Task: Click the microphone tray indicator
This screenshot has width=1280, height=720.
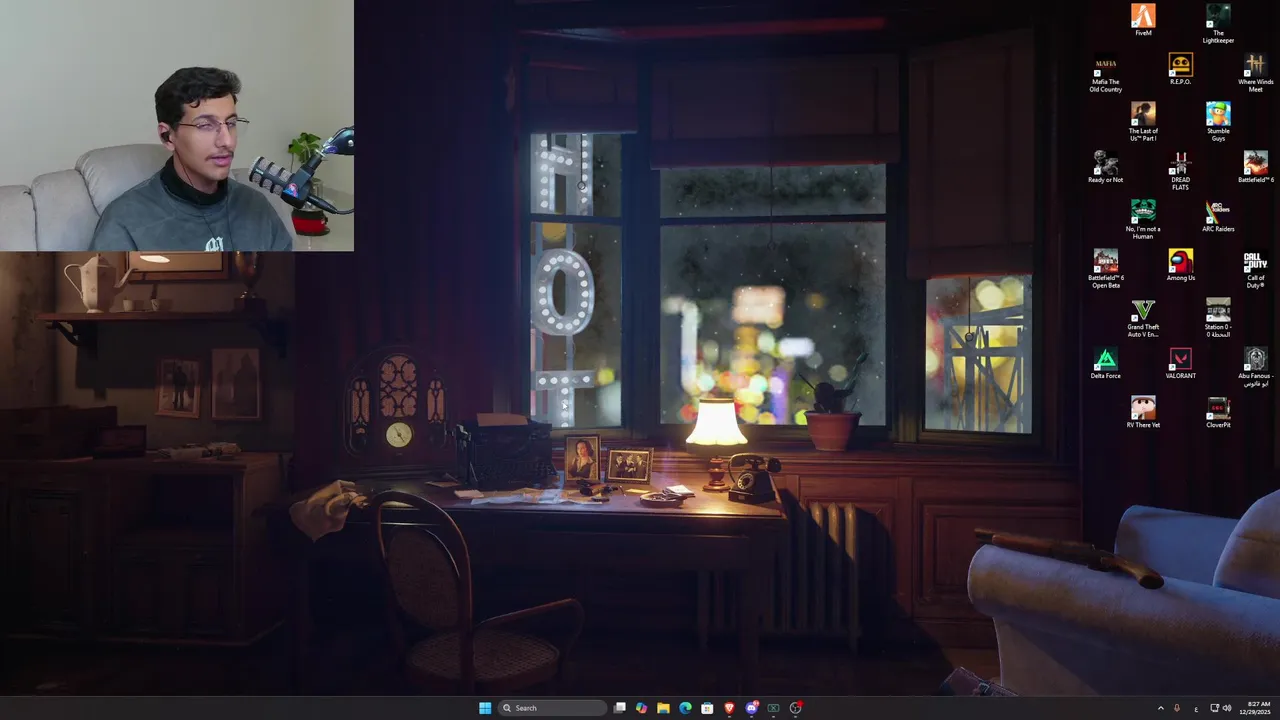Action: coord(1177,708)
